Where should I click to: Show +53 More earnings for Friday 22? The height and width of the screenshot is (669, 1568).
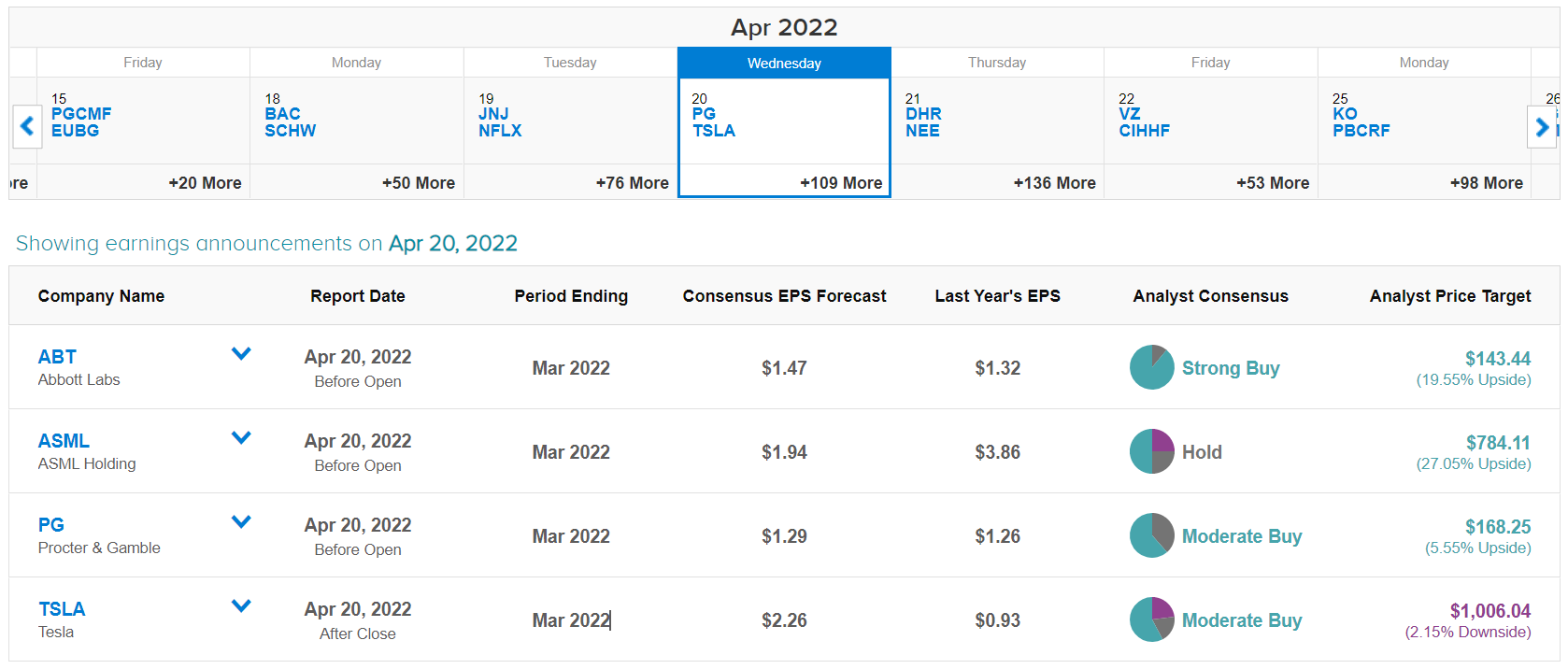1273,183
